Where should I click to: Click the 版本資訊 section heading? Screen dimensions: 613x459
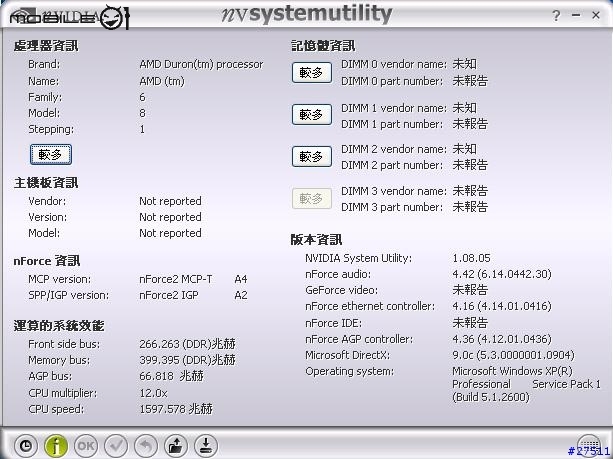pos(316,240)
